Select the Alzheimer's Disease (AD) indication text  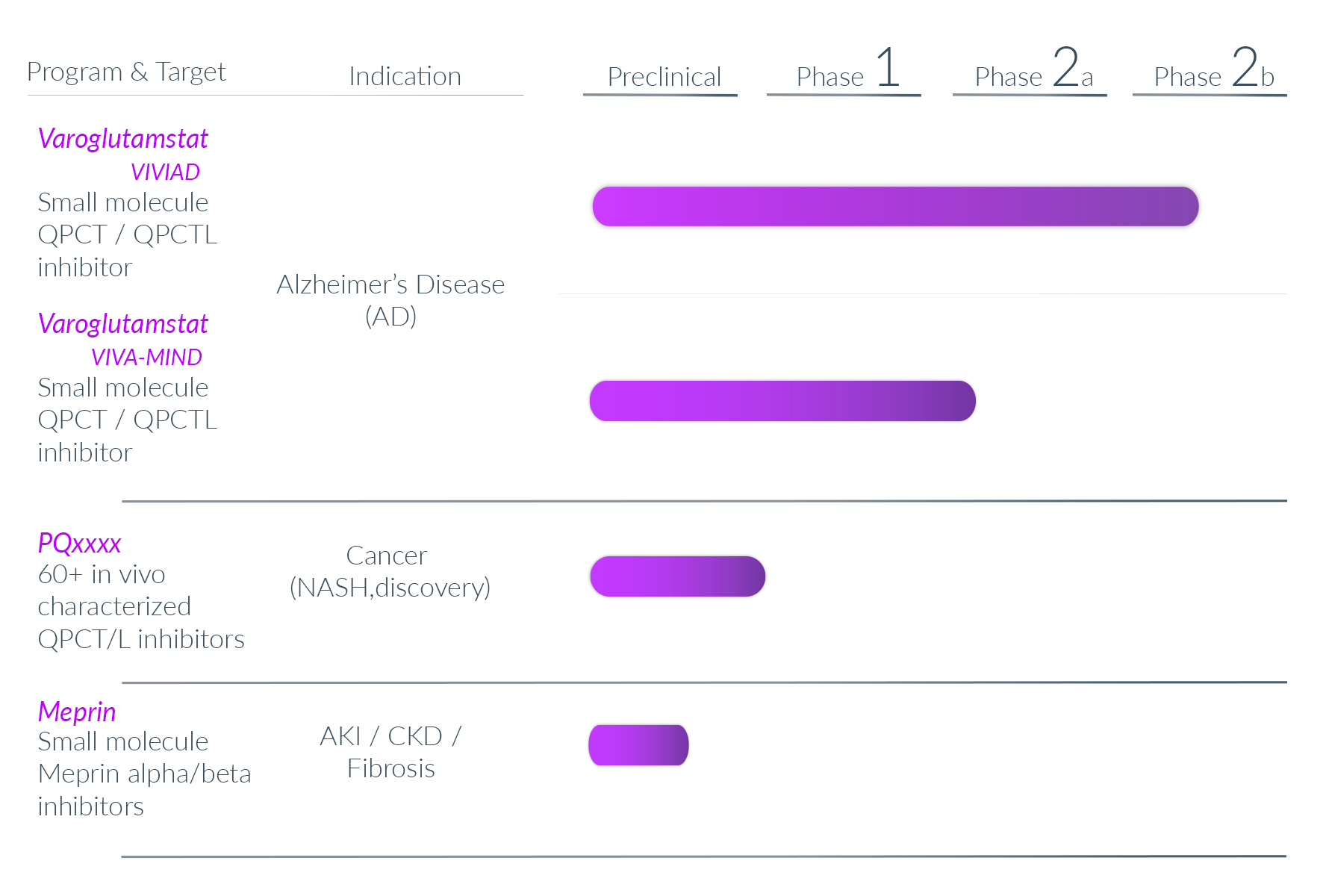[390, 300]
